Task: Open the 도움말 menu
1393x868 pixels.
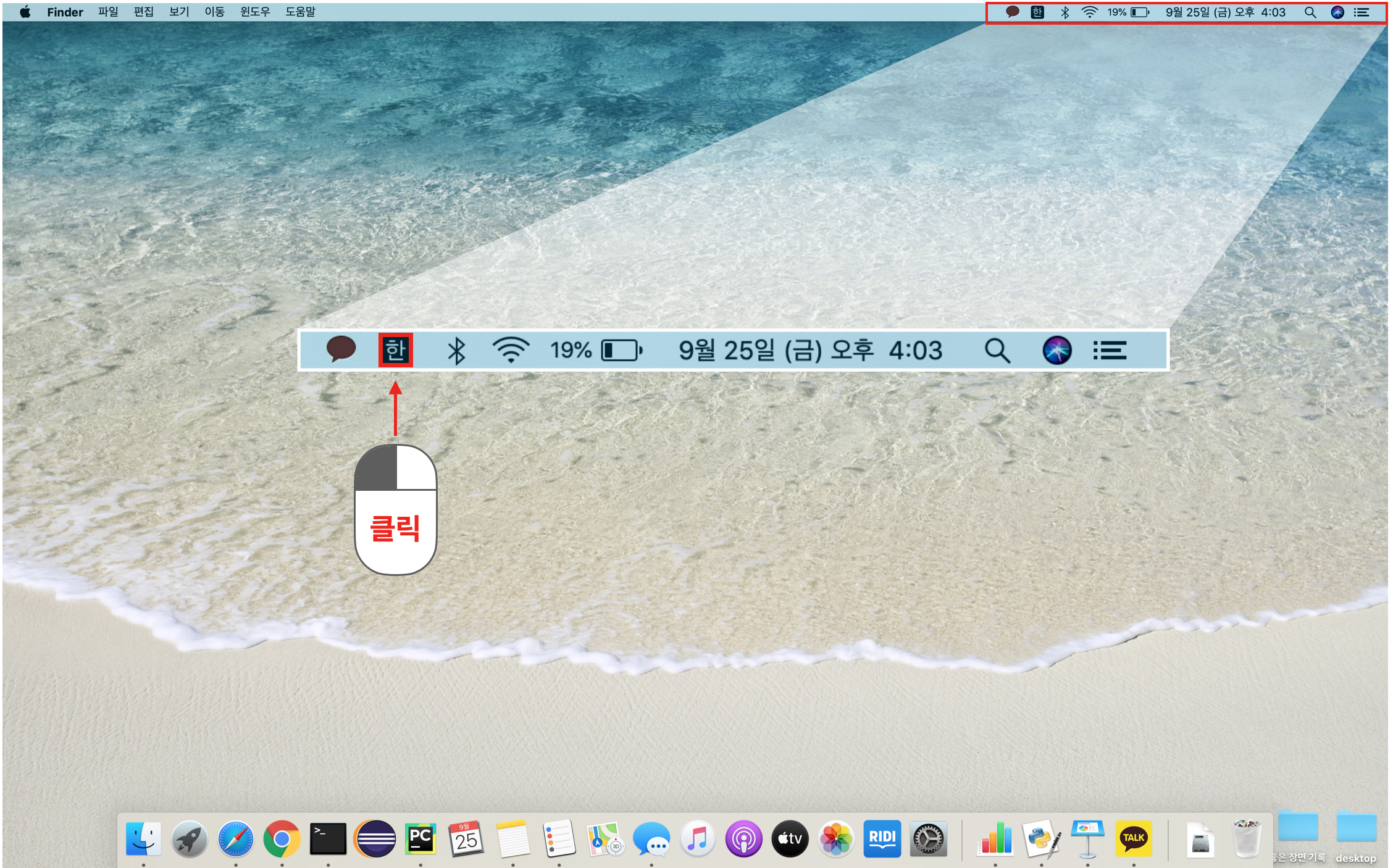Action: 300,12
